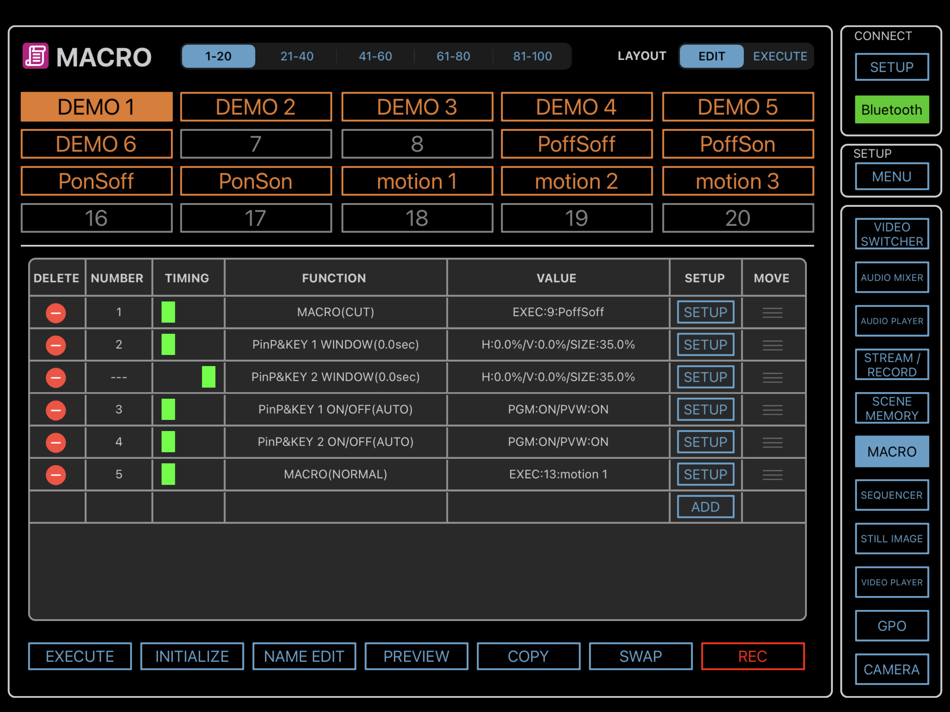
Task: Click the move handle icon for step 5
Action: 772,475
